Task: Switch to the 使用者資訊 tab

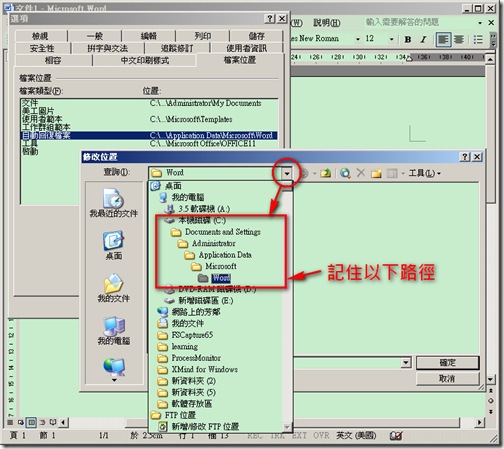Action: tap(247, 48)
